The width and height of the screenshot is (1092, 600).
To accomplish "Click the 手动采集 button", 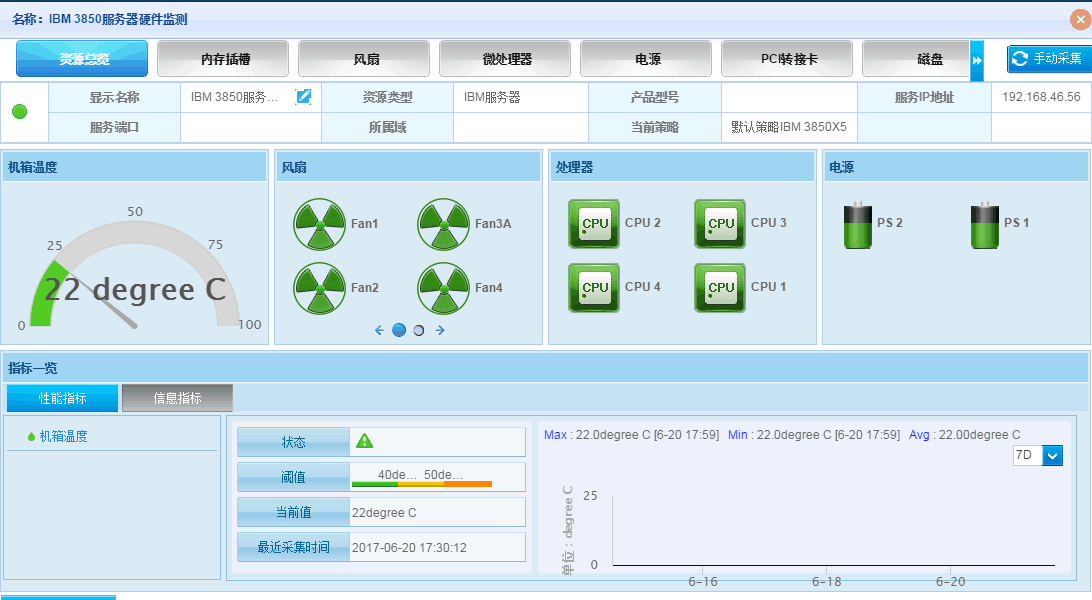I will 1046,59.
